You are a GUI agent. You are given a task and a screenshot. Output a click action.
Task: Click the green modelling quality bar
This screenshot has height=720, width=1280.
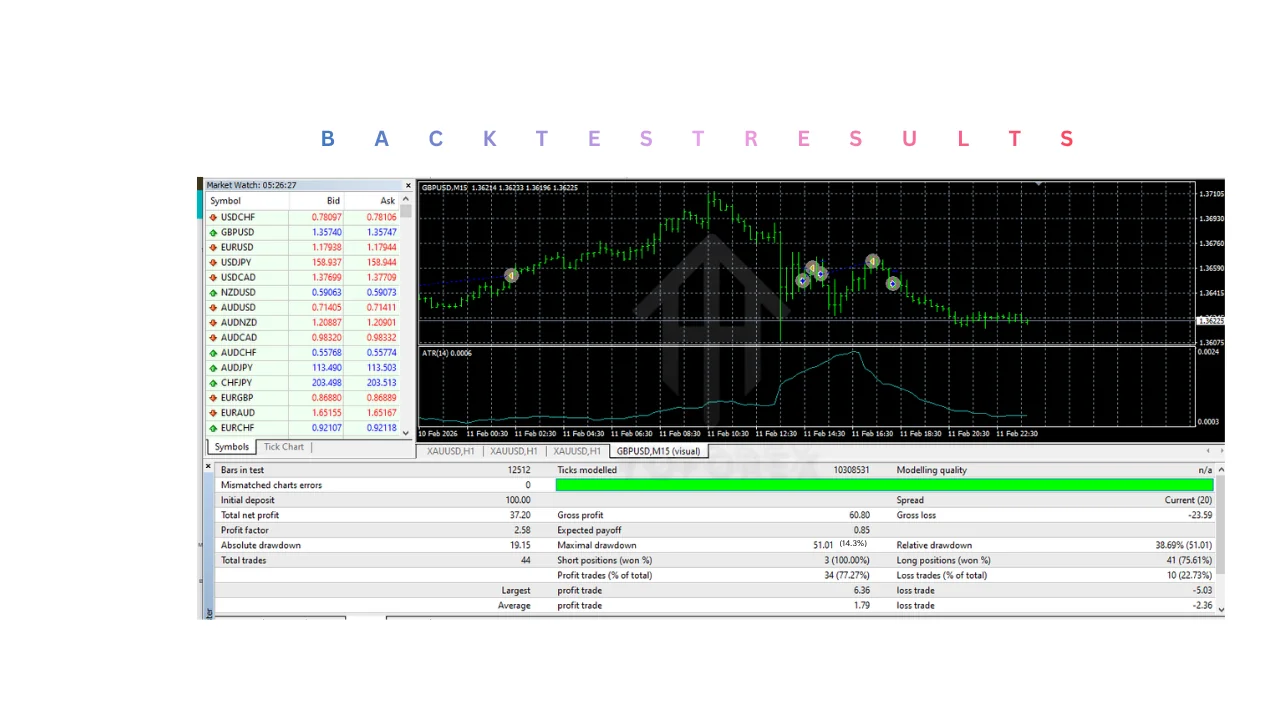(884, 485)
